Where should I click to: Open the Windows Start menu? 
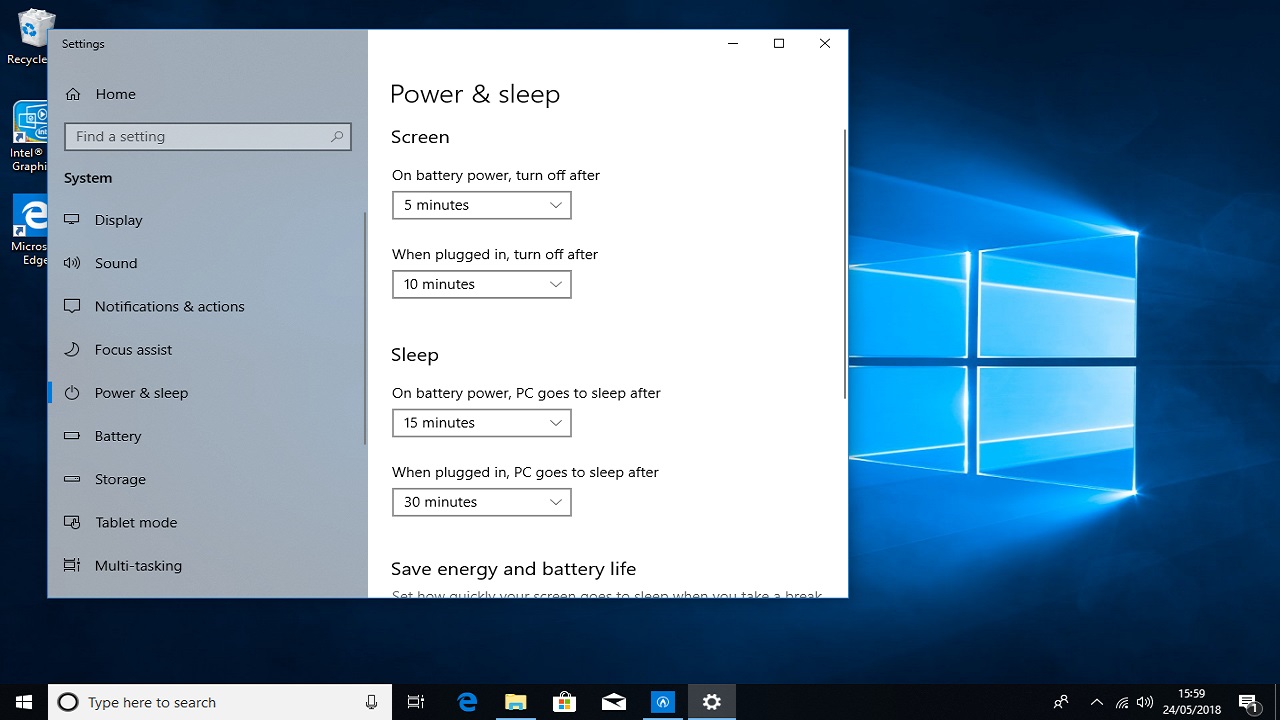coord(23,702)
